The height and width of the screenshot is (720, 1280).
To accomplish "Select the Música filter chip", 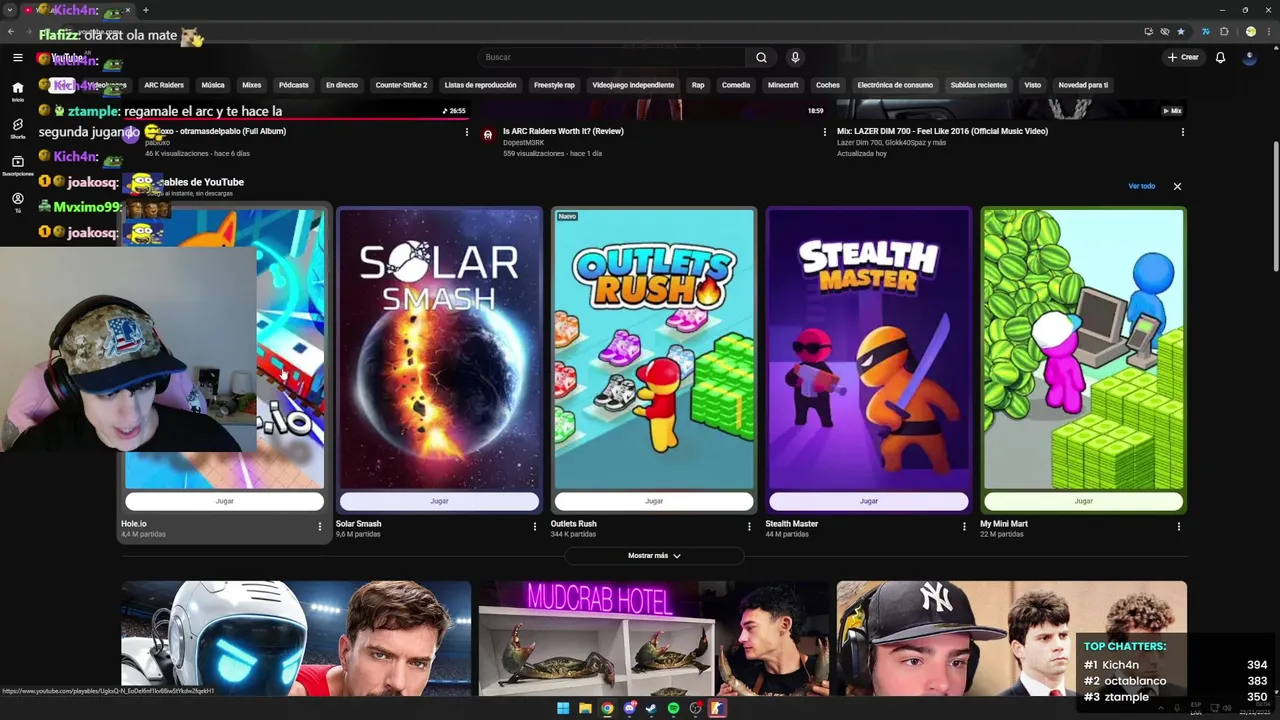I will point(213,85).
